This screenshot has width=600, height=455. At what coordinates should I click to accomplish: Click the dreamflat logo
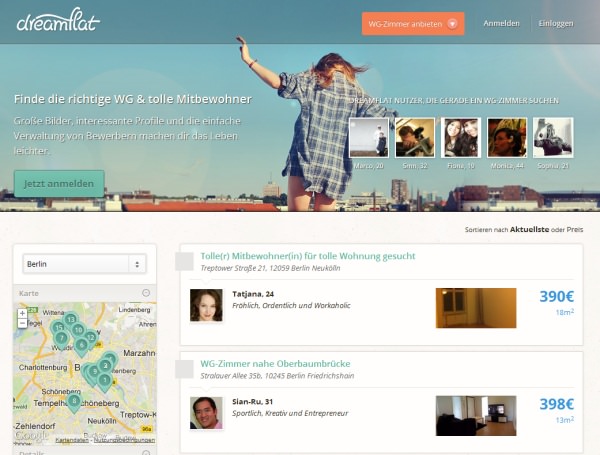(x=58, y=20)
